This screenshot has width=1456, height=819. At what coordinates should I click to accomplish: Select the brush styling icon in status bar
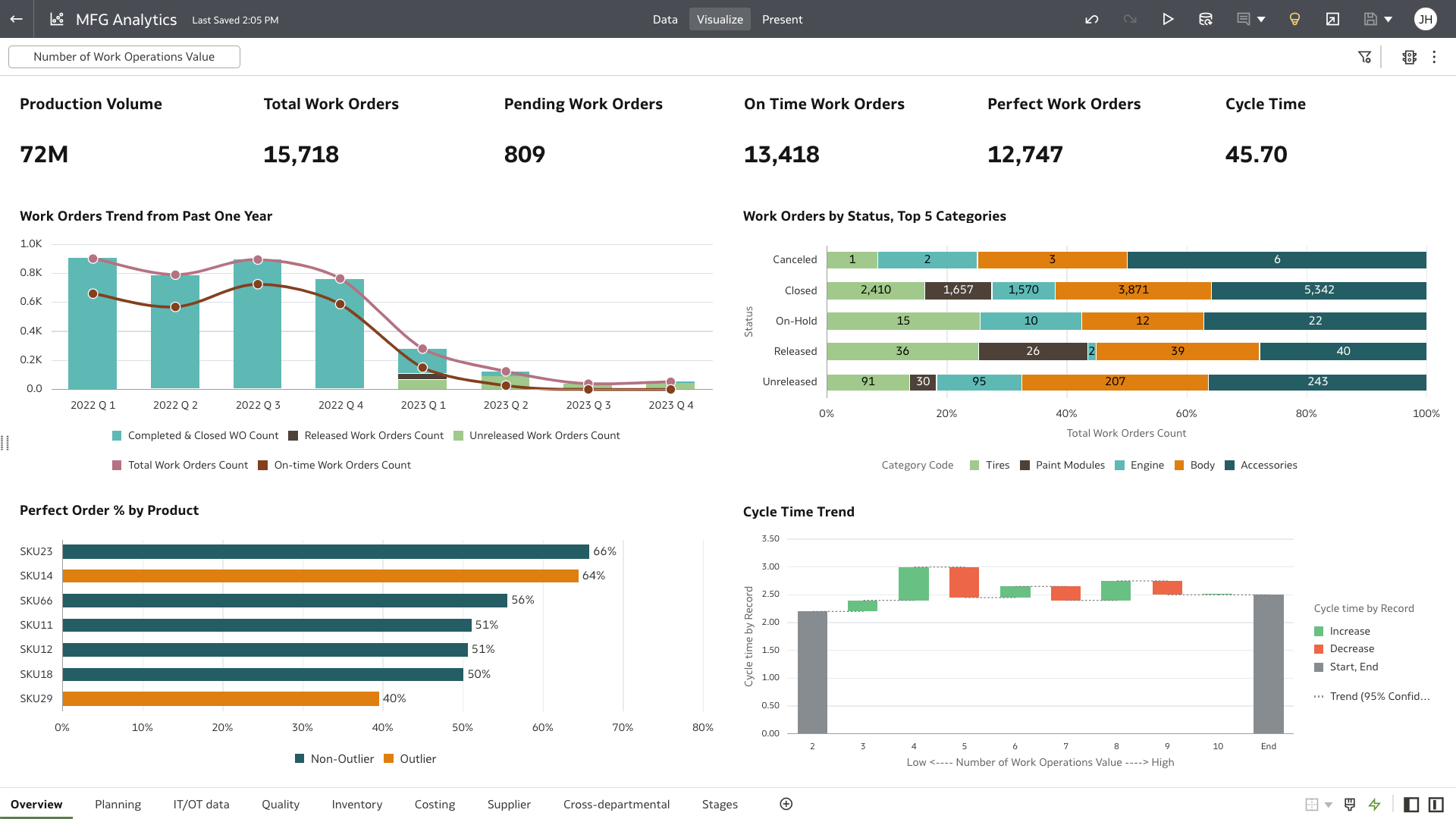(1351, 804)
